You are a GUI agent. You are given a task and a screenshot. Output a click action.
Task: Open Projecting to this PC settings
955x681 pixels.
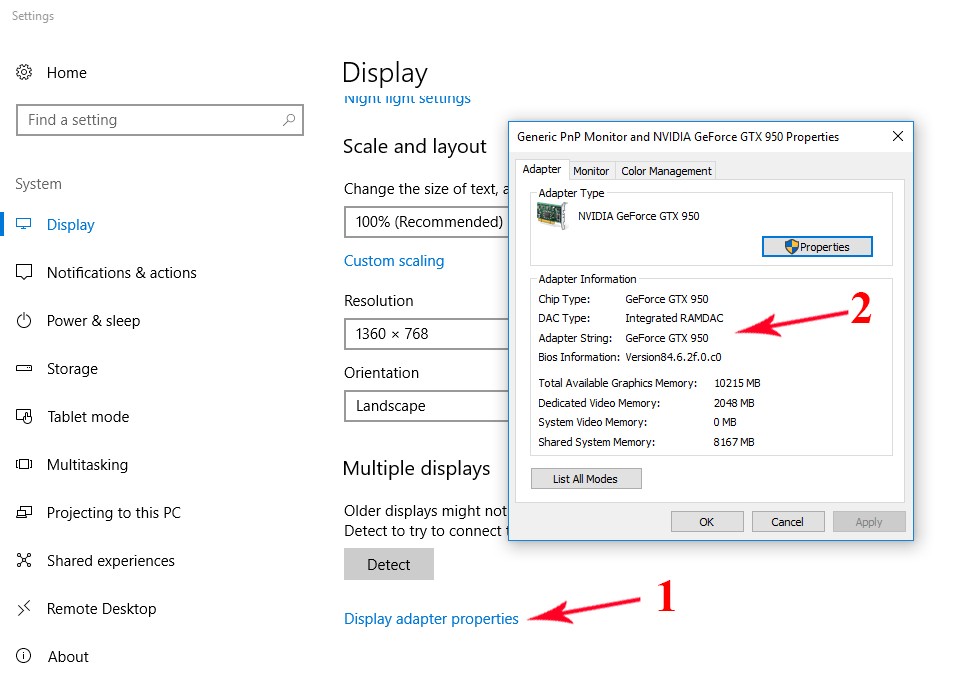click(114, 513)
